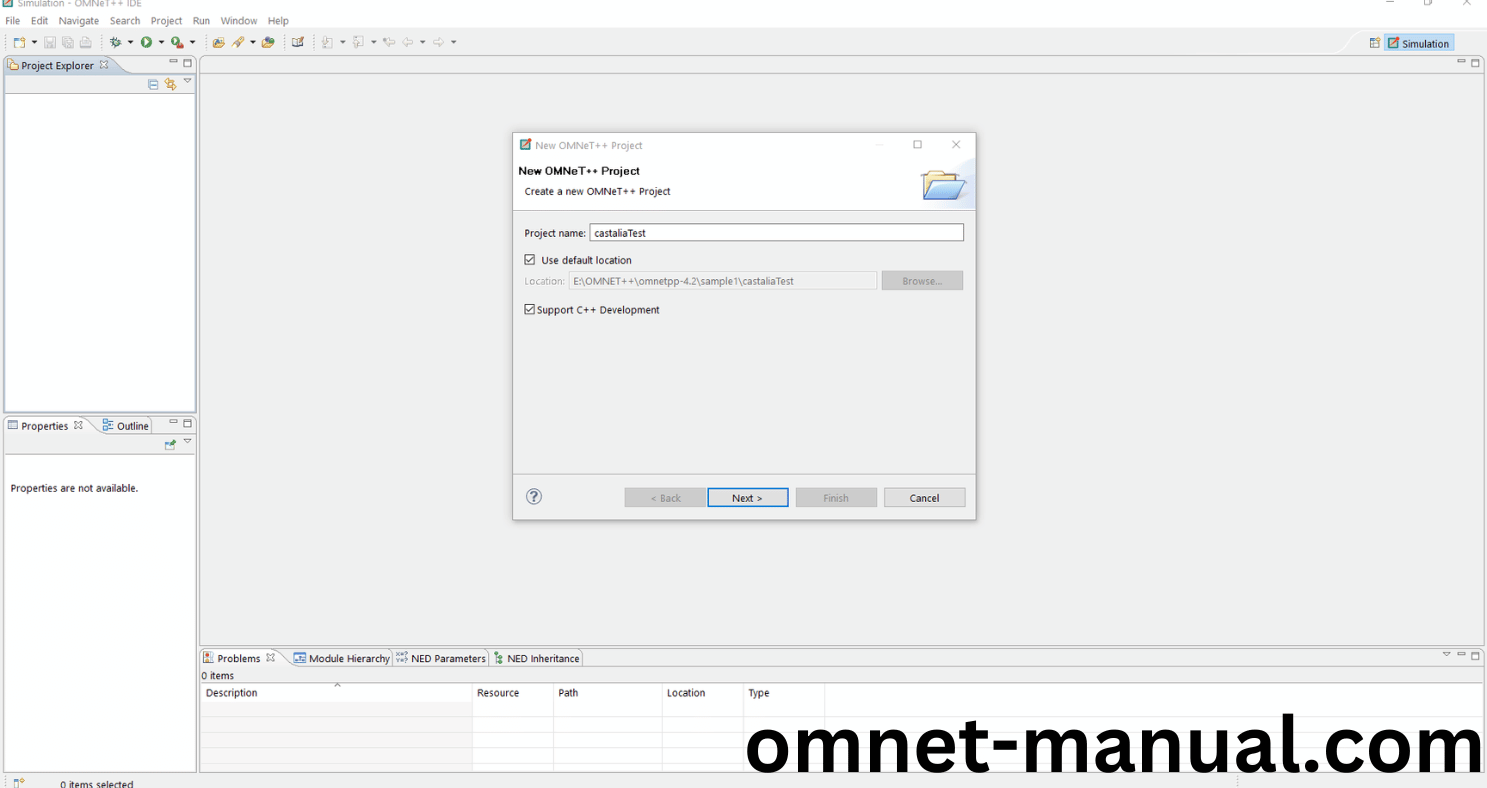Click the '0 items' text in Problems
The height and width of the screenshot is (788, 1487).
(218, 676)
